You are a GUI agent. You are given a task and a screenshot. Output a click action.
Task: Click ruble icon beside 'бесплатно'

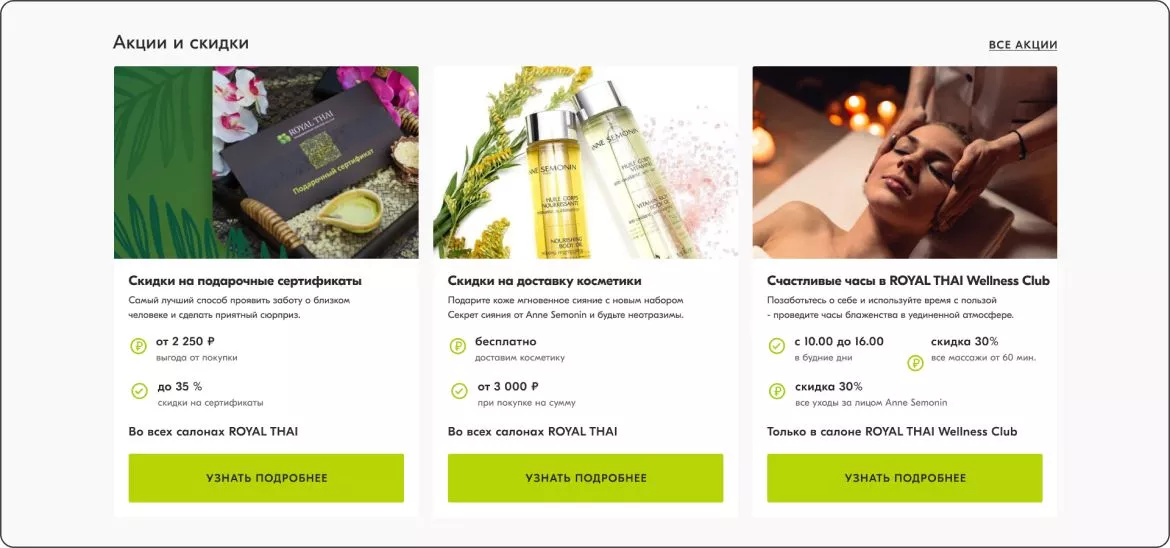[x=457, y=346]
